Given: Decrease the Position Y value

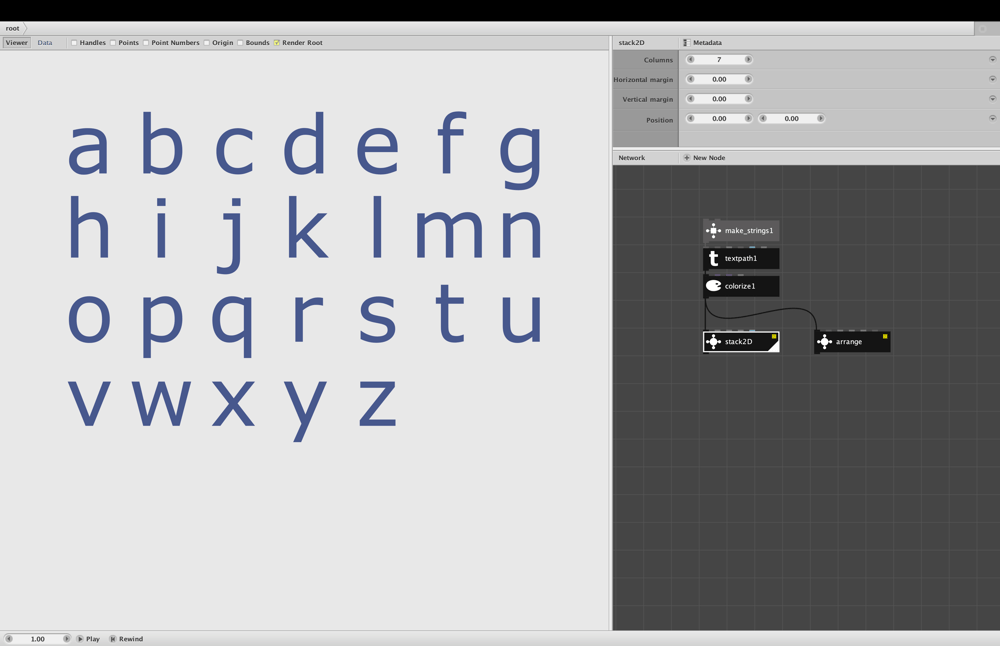Looking at the screenshot, I should [763, 119].
